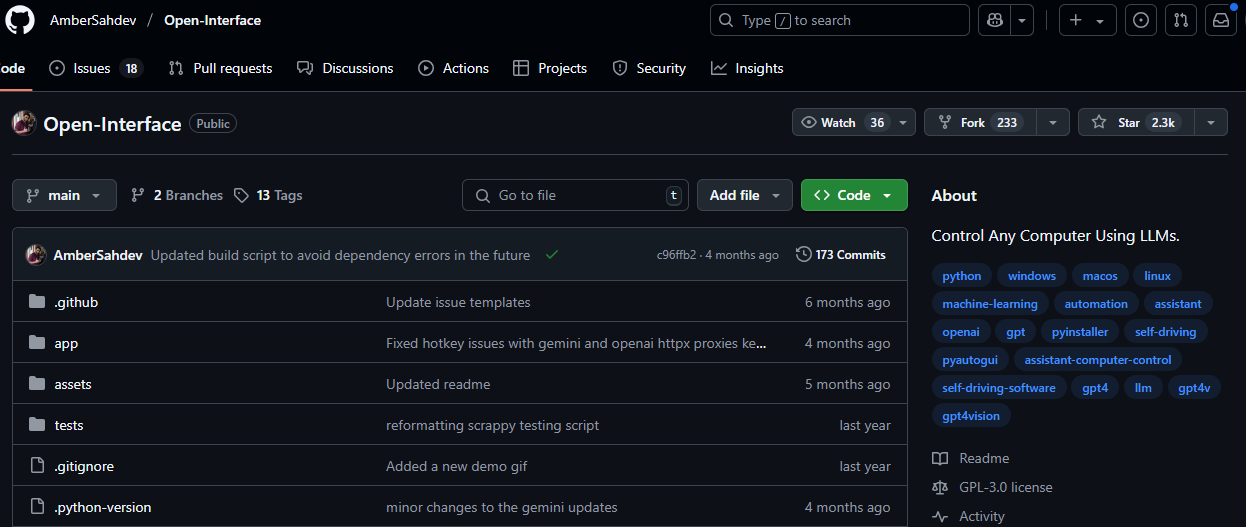
Task: Open the Code tab at left edge
Action: coord(12,68)
